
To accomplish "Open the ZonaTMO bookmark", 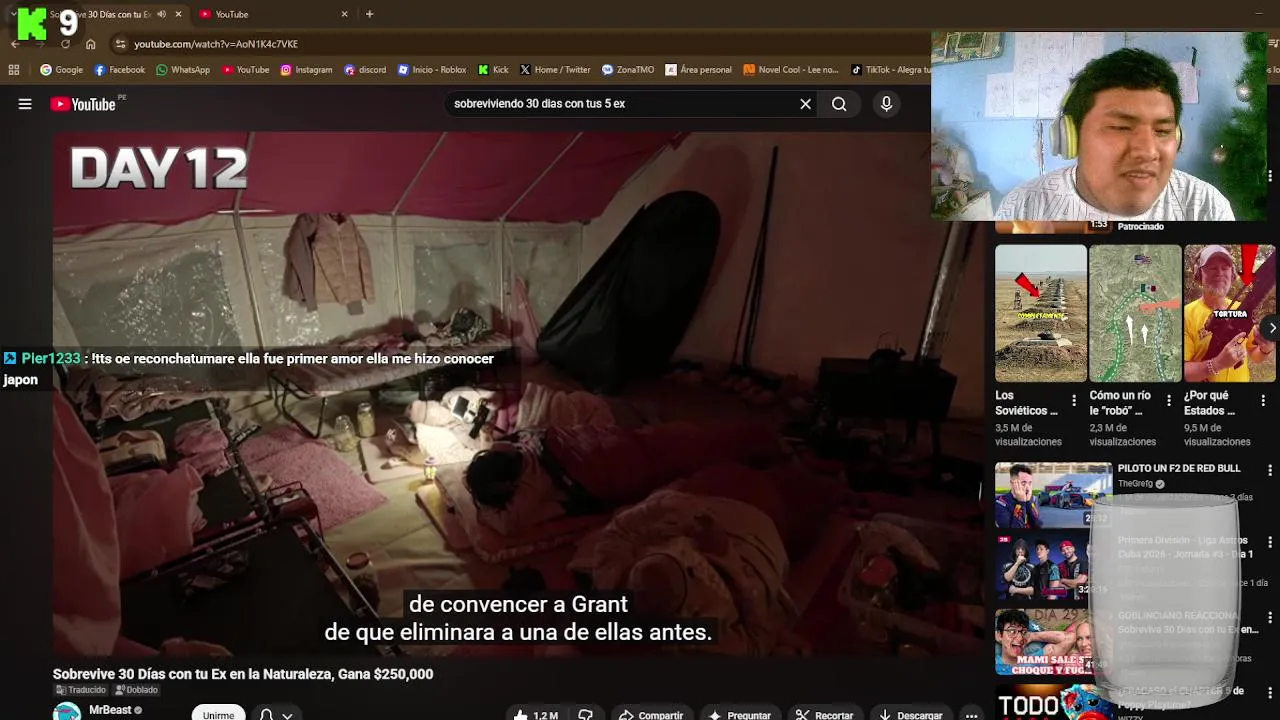I will [628, 70].
